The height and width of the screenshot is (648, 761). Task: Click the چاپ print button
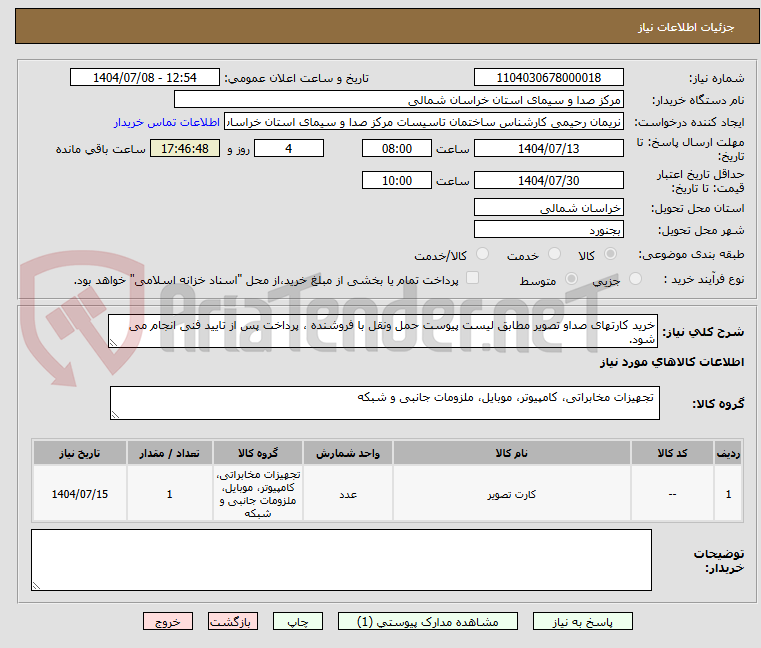pyautogui.click(x=298, y=621)
